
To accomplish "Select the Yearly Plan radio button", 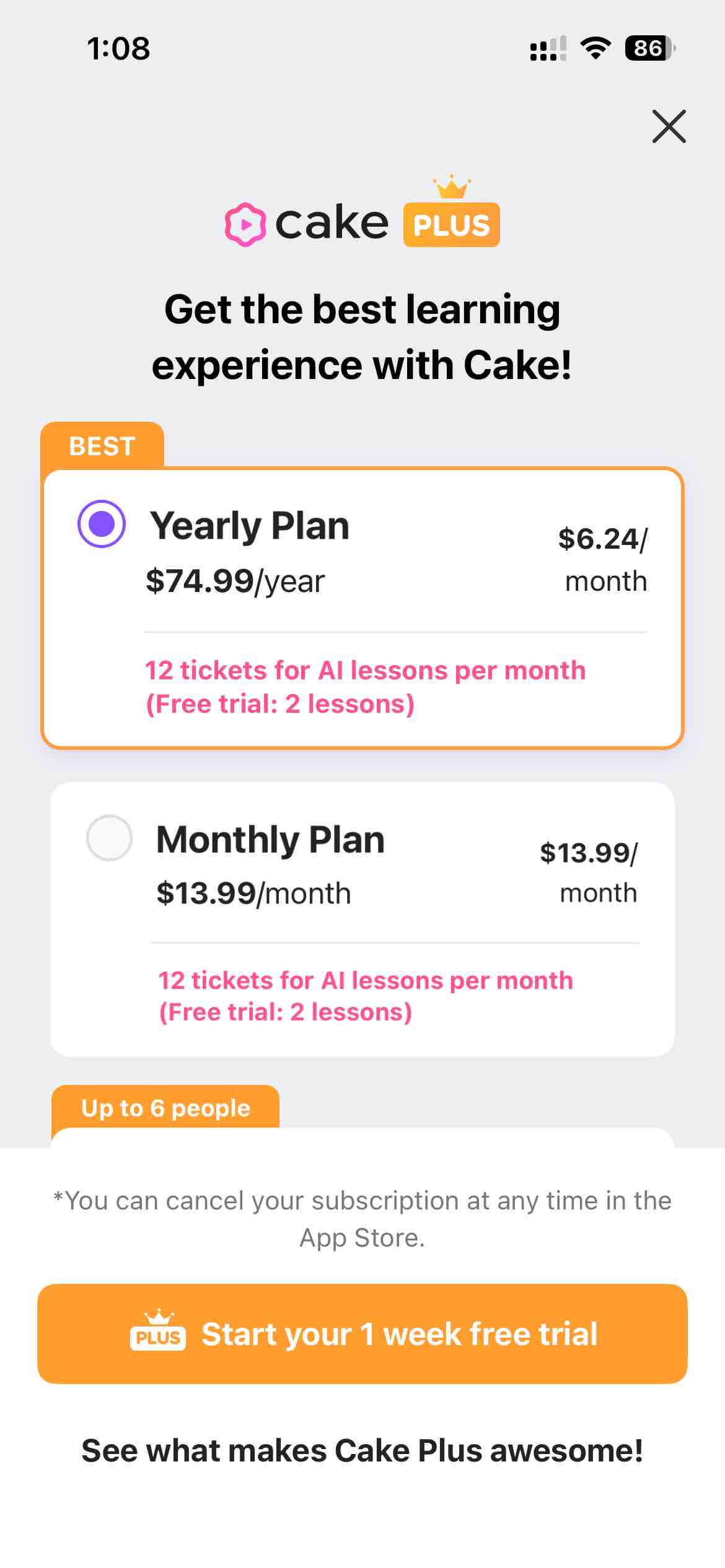I will [x=102, y=524].
